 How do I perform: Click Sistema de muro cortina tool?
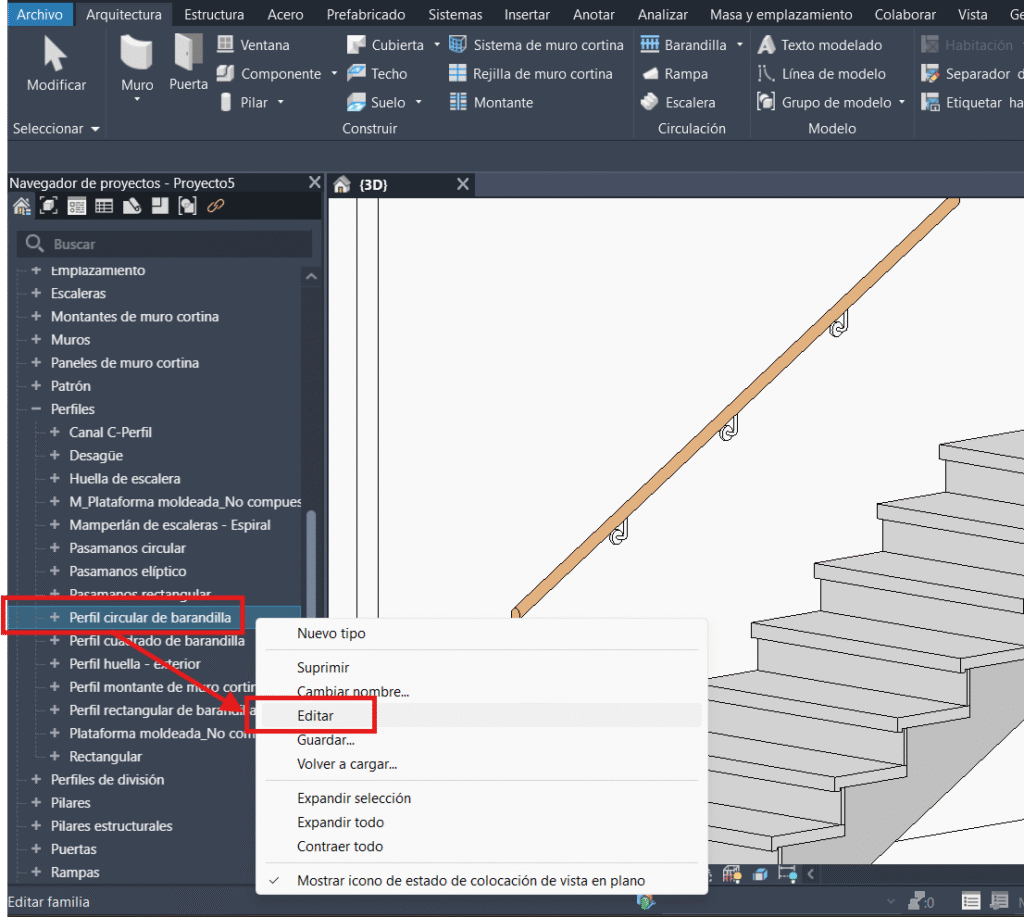536,45
